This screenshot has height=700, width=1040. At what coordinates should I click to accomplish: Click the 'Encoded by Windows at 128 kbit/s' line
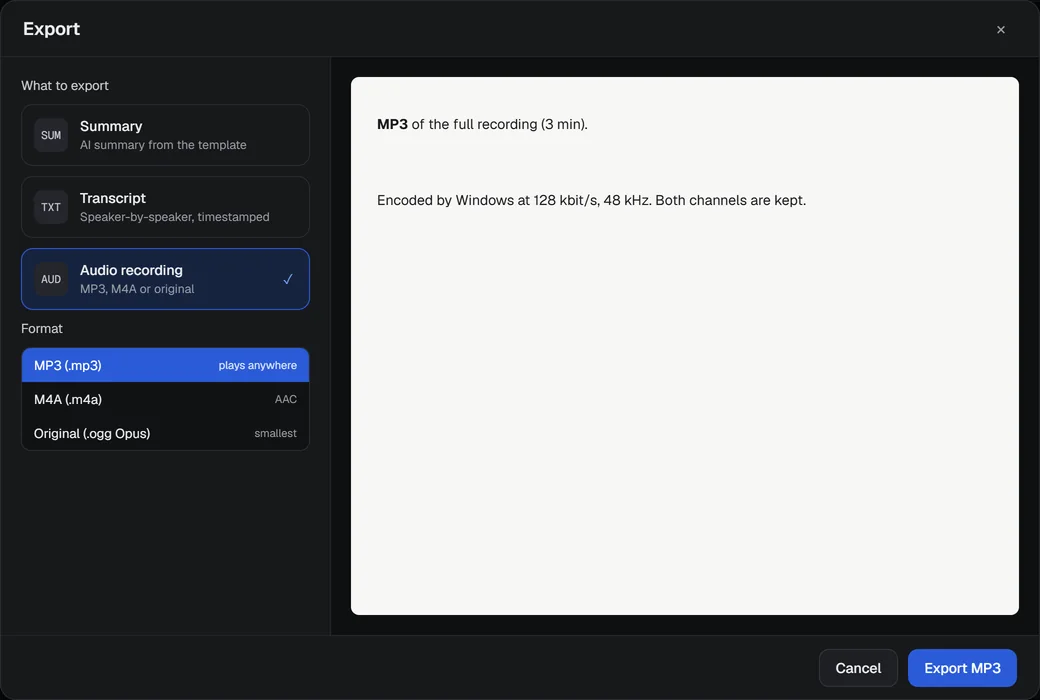click(x=592, y=200)
